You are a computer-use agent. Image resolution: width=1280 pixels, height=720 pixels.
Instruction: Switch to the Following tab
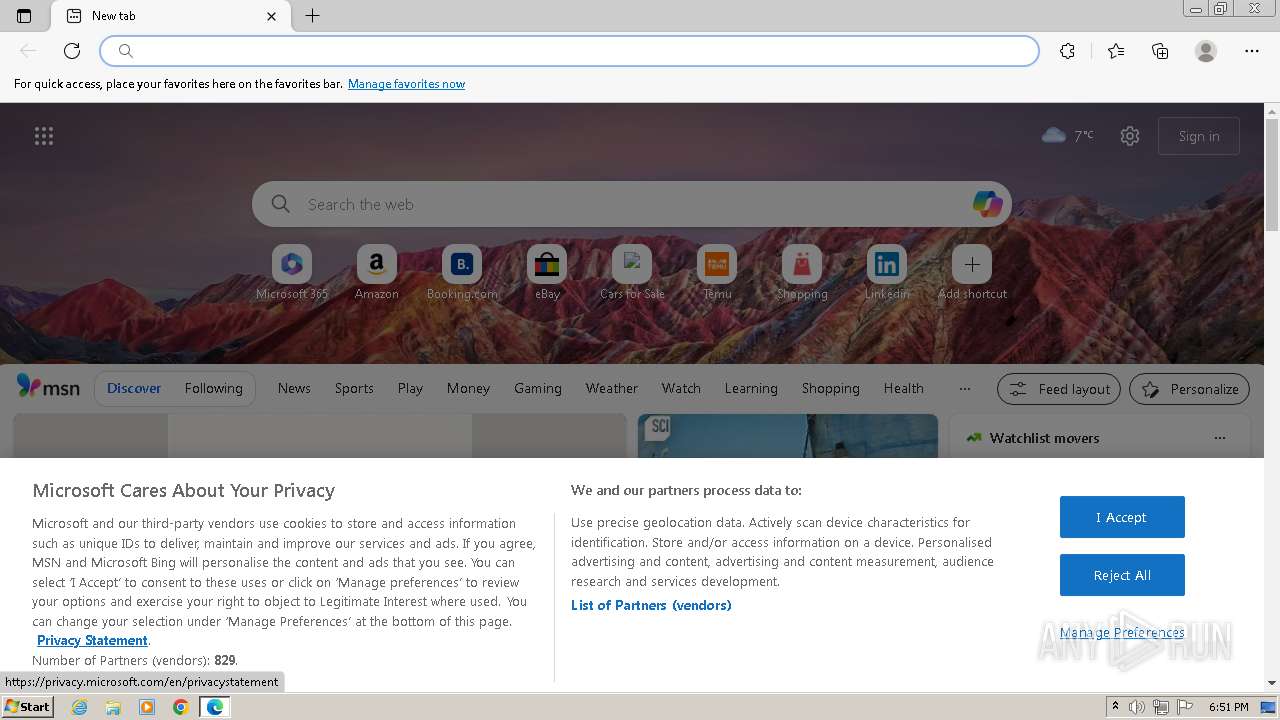[213, 388]
